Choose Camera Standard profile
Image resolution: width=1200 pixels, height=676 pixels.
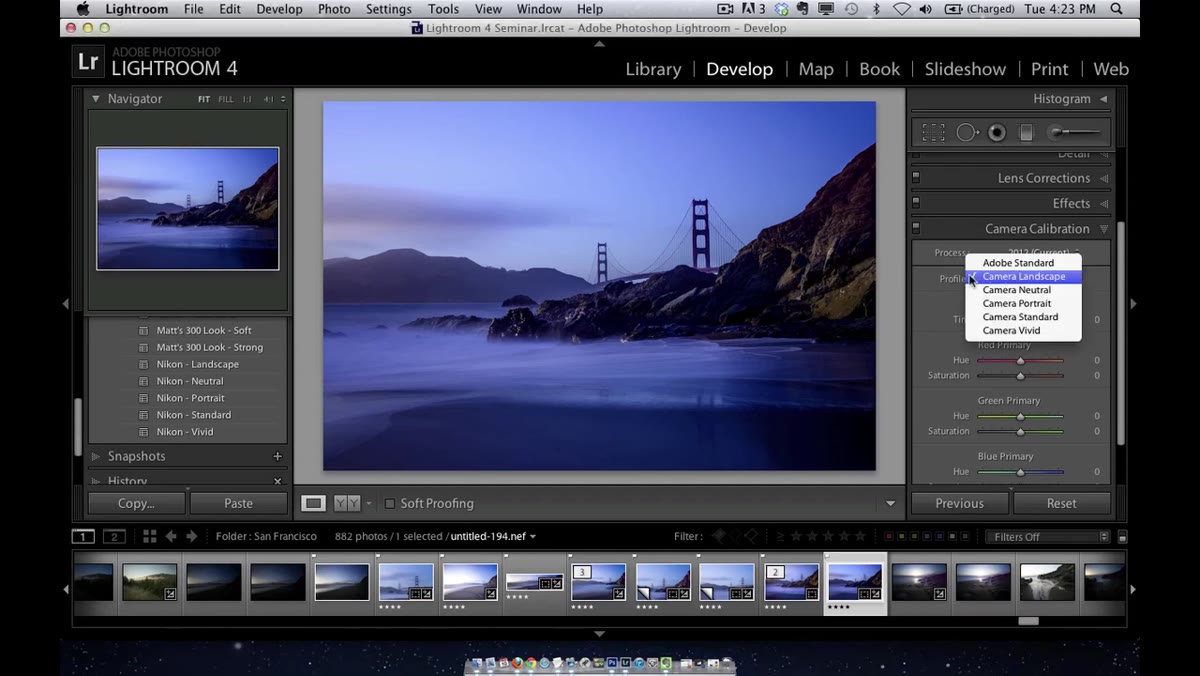[x=1023, y=317]
